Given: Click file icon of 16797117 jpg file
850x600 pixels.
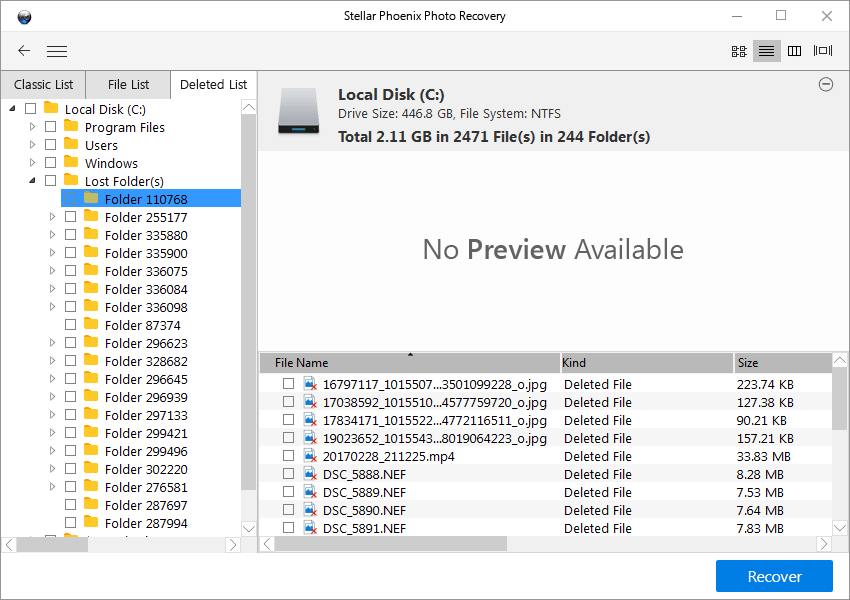Looking at the screenshot, I should [x=310, y=384].
